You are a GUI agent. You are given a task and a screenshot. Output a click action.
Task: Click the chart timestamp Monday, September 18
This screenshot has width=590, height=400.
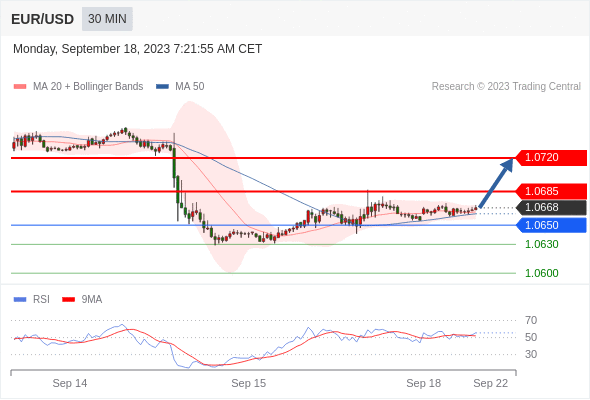(x=137, y=49)
